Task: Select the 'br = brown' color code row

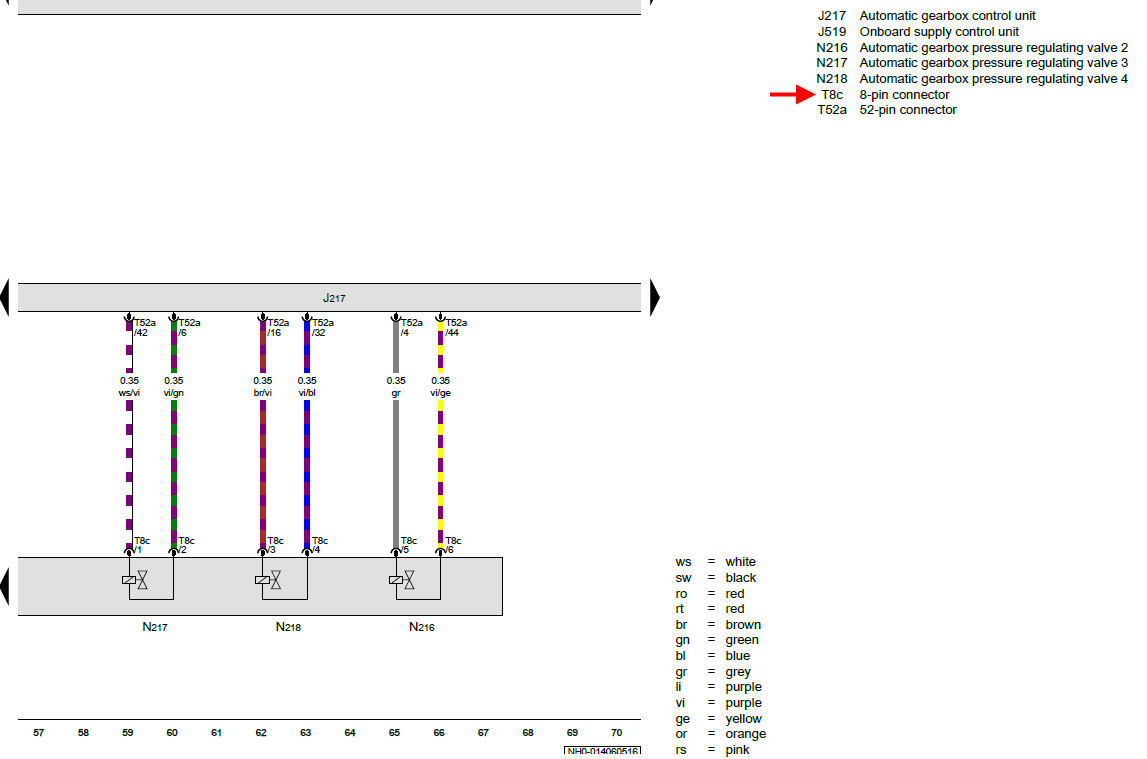Action: pyautogui.click(x=718, y=624)
